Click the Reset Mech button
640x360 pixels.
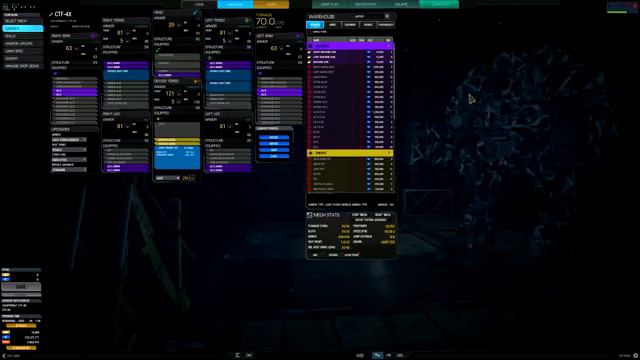pyautogui.click(x=382, y=215)
